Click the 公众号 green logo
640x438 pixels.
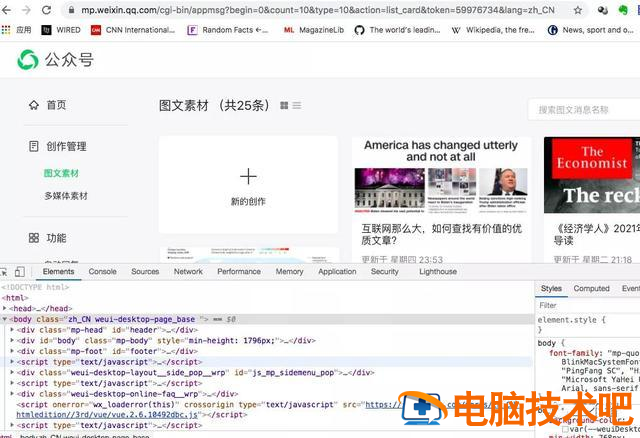(28, 60)
